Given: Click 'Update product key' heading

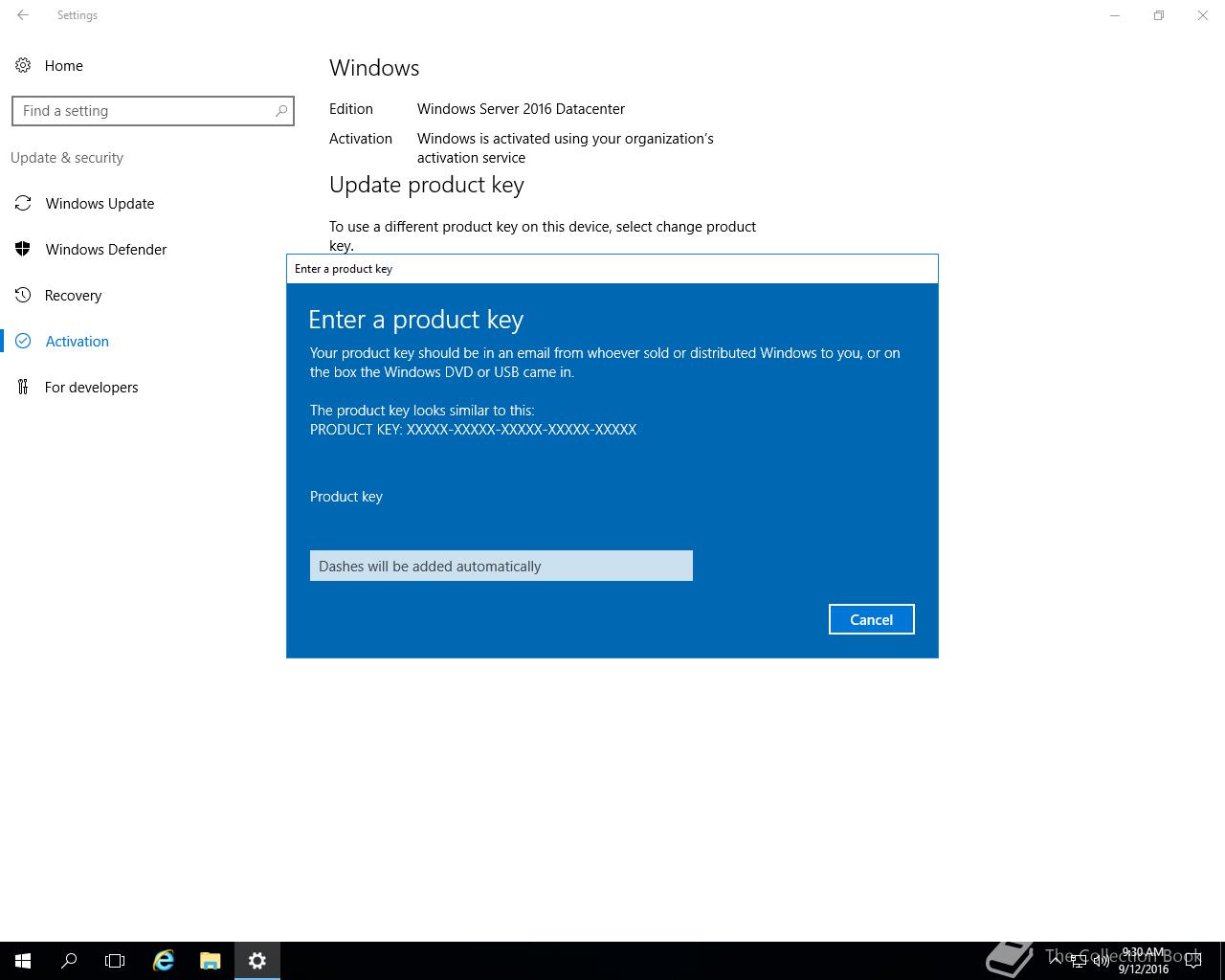Looking at the screenshot, I should (427, 186).
